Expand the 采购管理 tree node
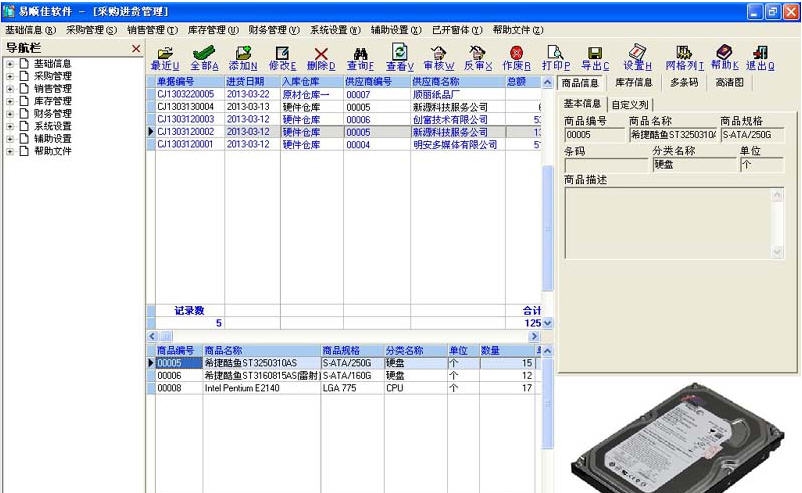Viewport: 802px width, 493px height. (x=10, y=76)
